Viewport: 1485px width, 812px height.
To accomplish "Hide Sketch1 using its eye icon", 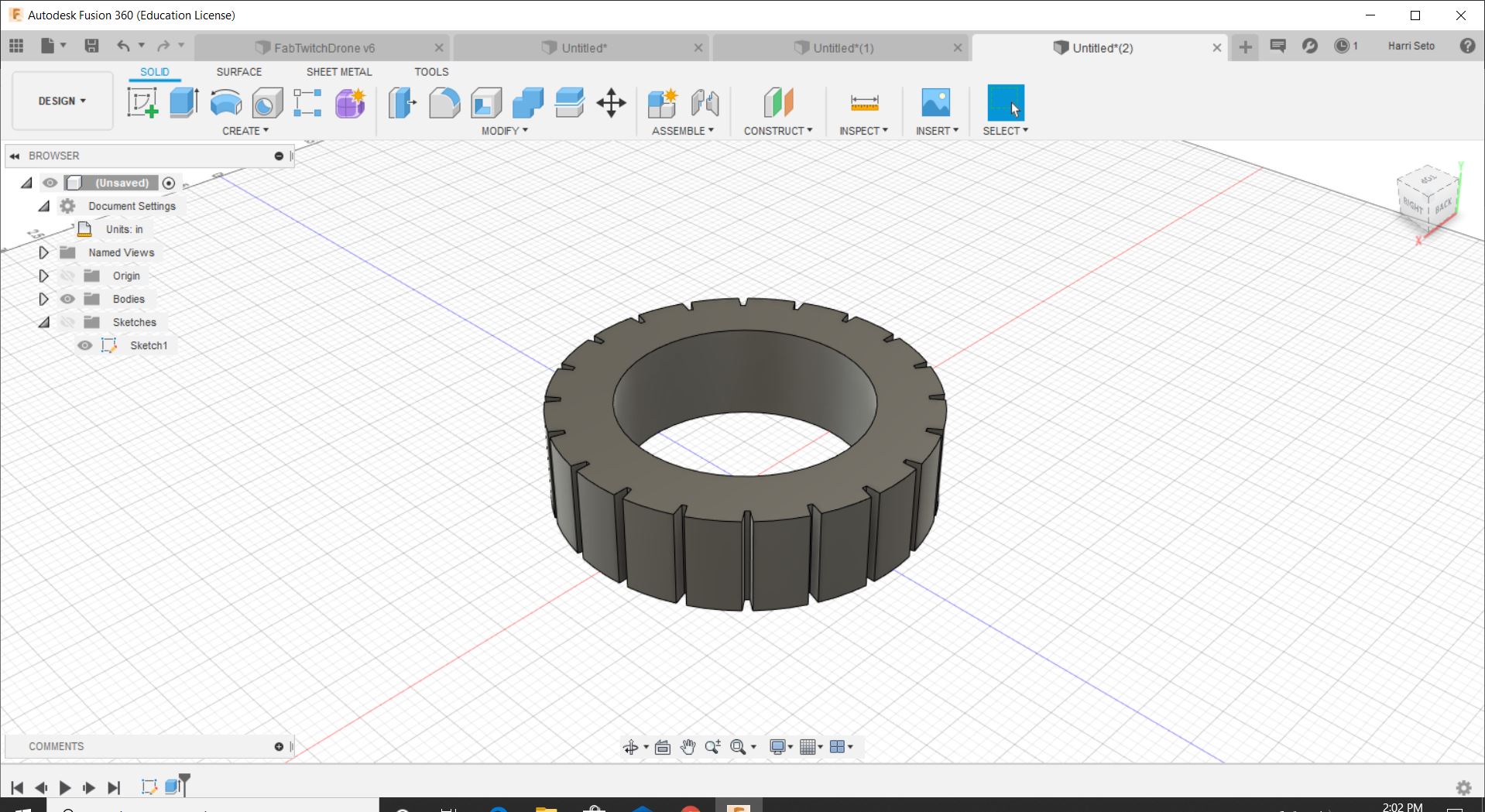I will [85, 345].
